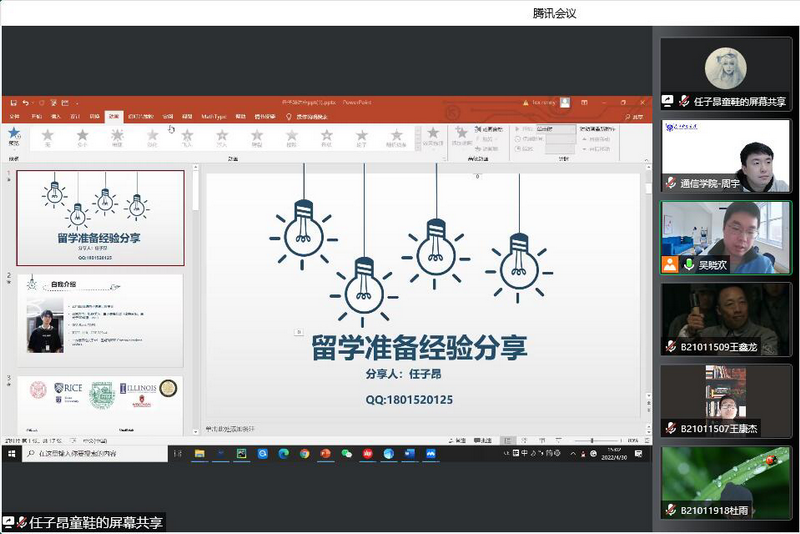Open the File tab in PowerPoint
The width and height of the screenshot is (800, 534).
[14, 116]
